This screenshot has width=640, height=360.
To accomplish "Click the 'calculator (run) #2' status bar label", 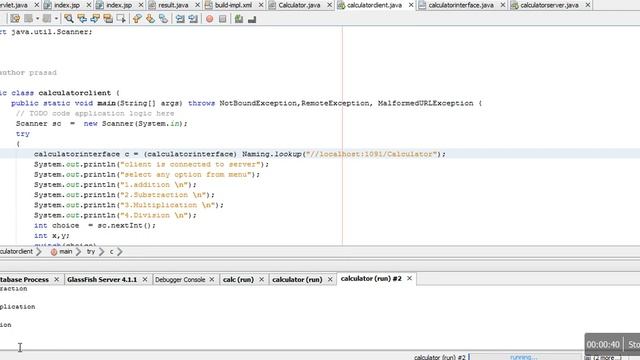I will (439, 357).
